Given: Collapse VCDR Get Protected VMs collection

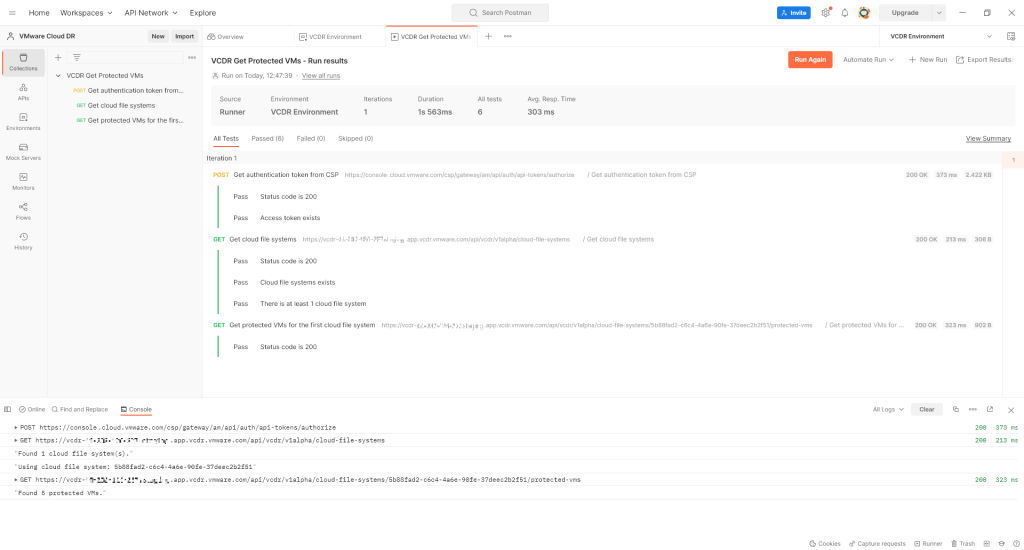Looking at the screenshot, I should click(58, 76).
